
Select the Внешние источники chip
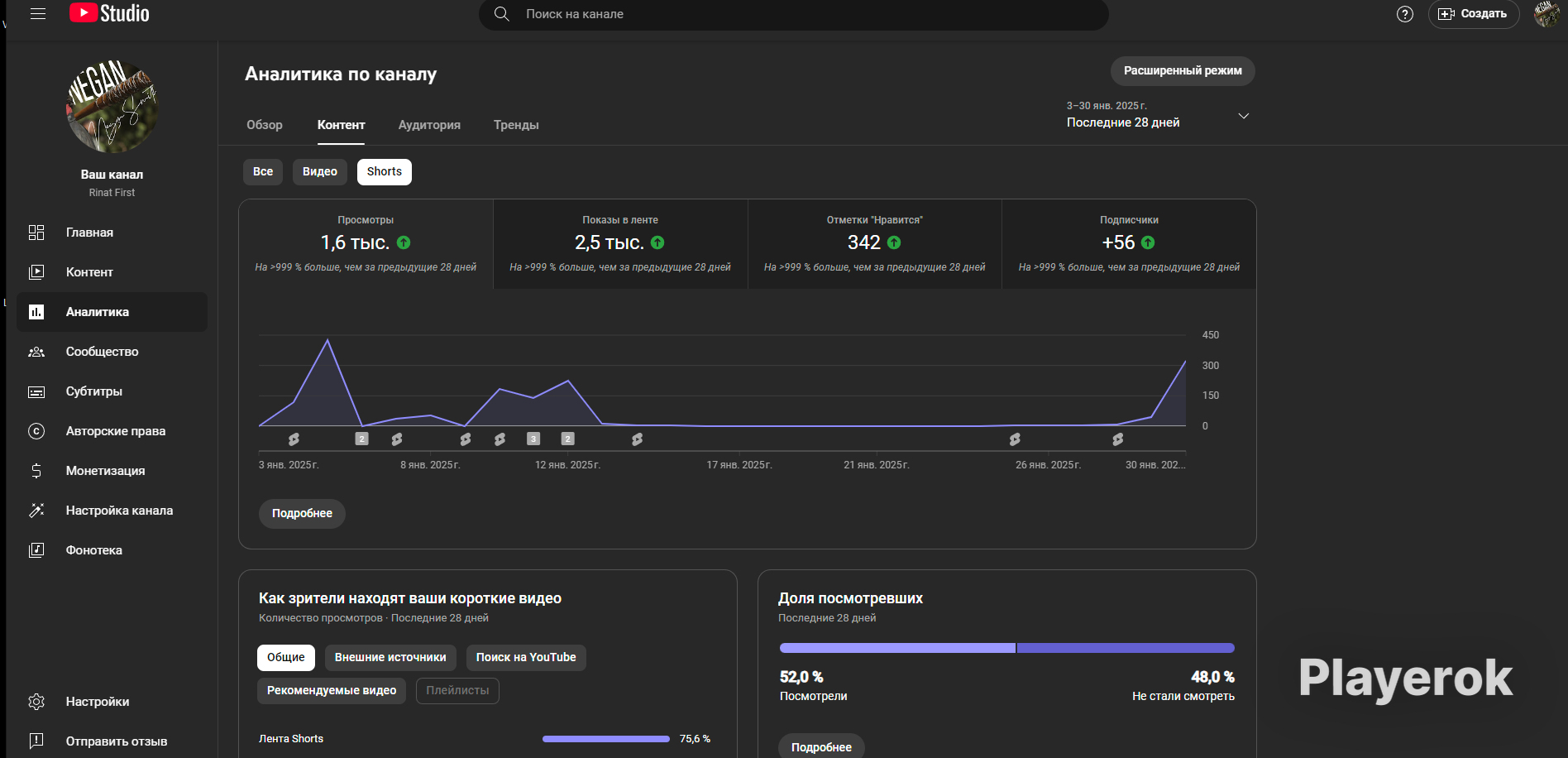pyautogui.click(x=390, y=658)
